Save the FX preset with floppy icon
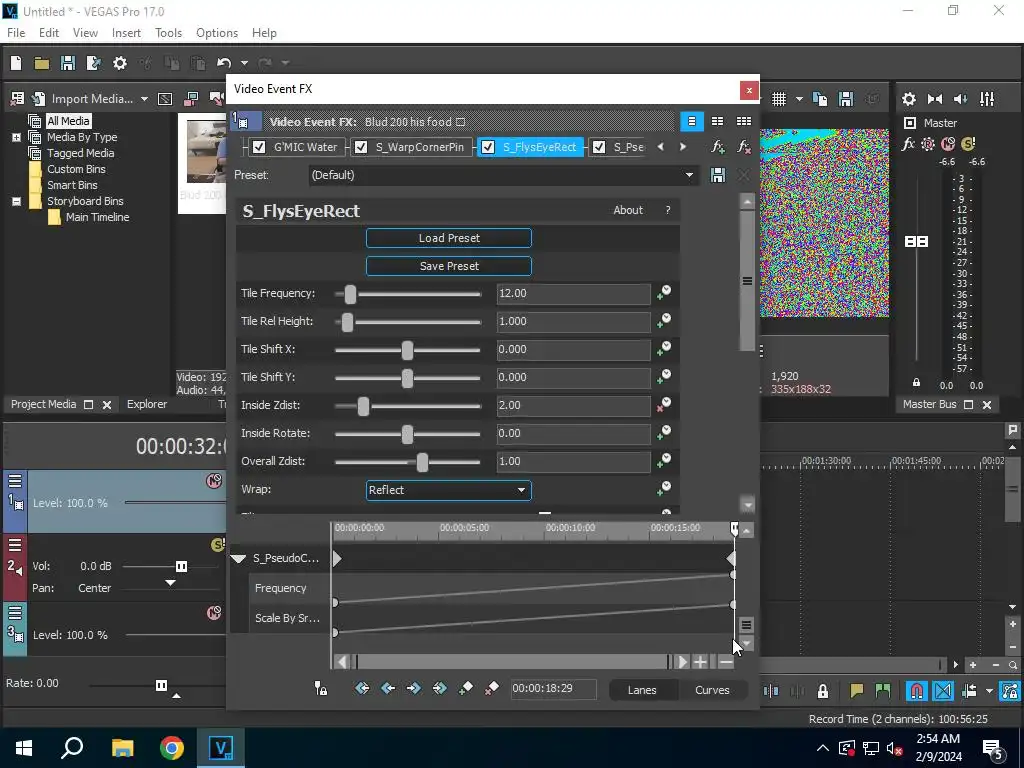 (718, 175)
